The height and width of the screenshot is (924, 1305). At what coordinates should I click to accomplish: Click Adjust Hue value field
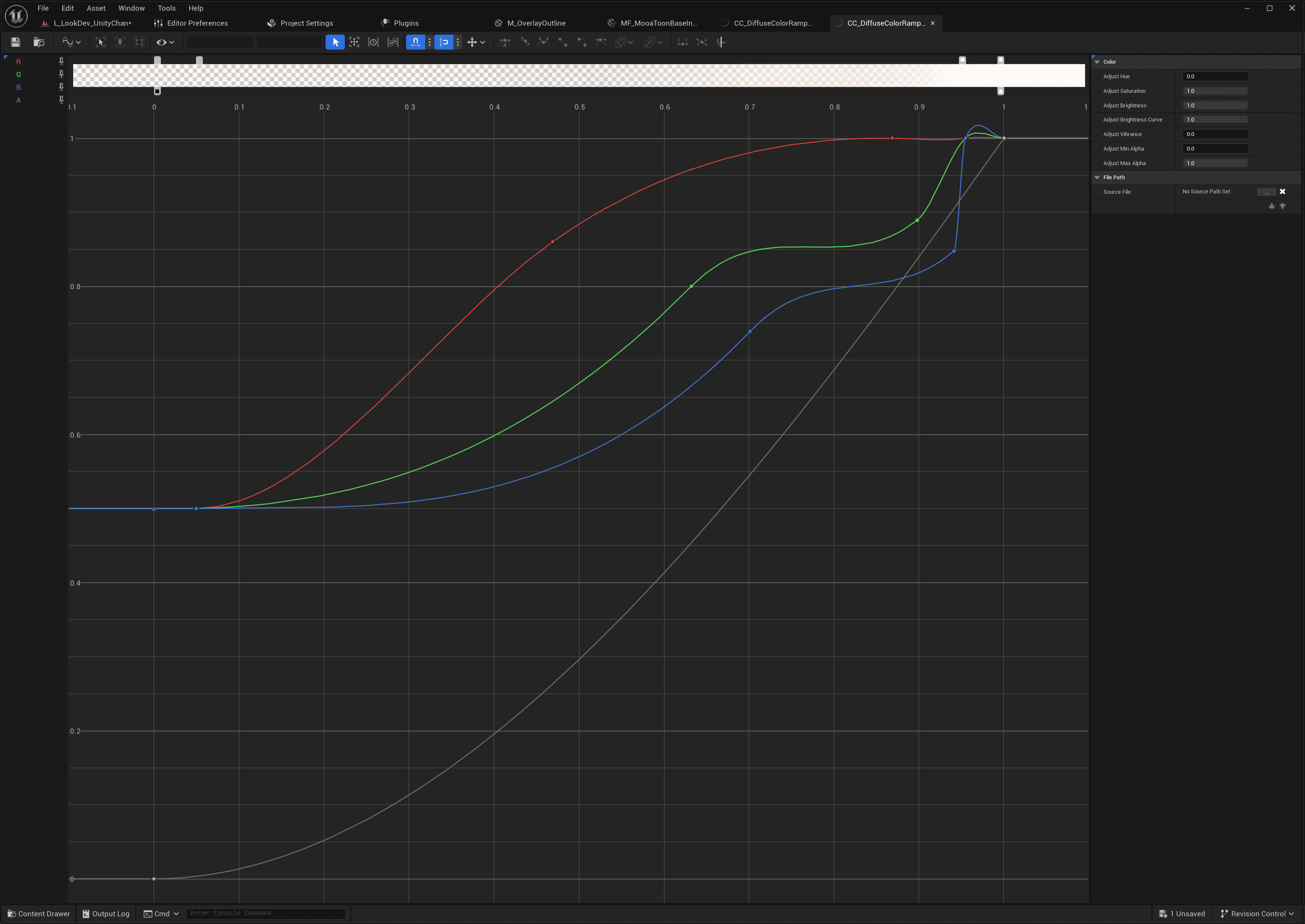click(1215, 76)
